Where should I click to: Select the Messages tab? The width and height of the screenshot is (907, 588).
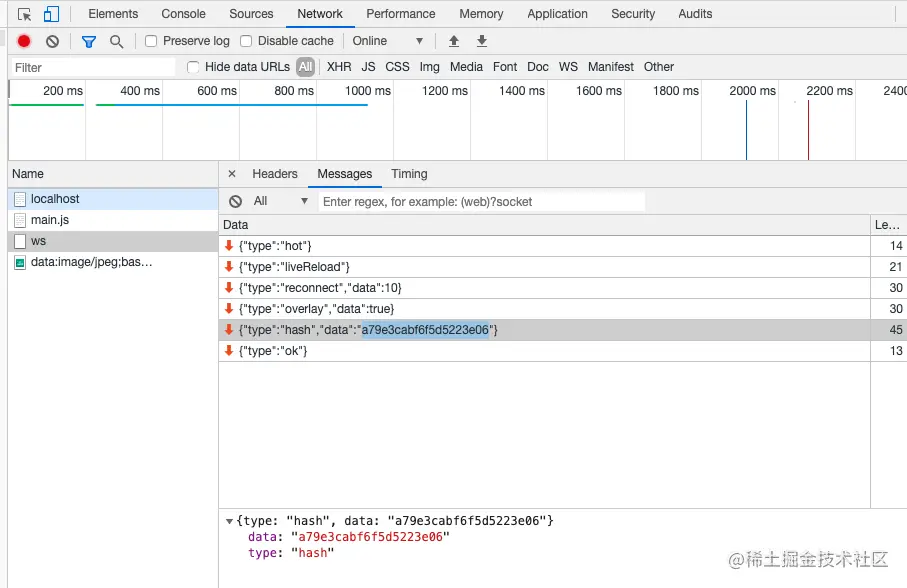(x=345, y=174)
